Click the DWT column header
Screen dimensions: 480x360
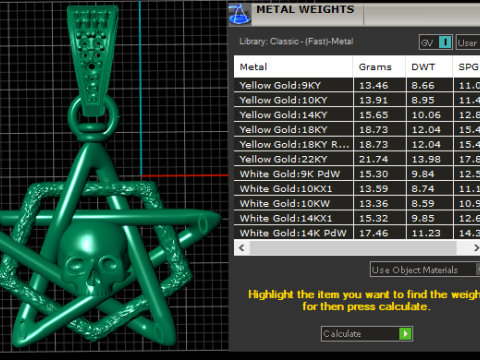429,67
